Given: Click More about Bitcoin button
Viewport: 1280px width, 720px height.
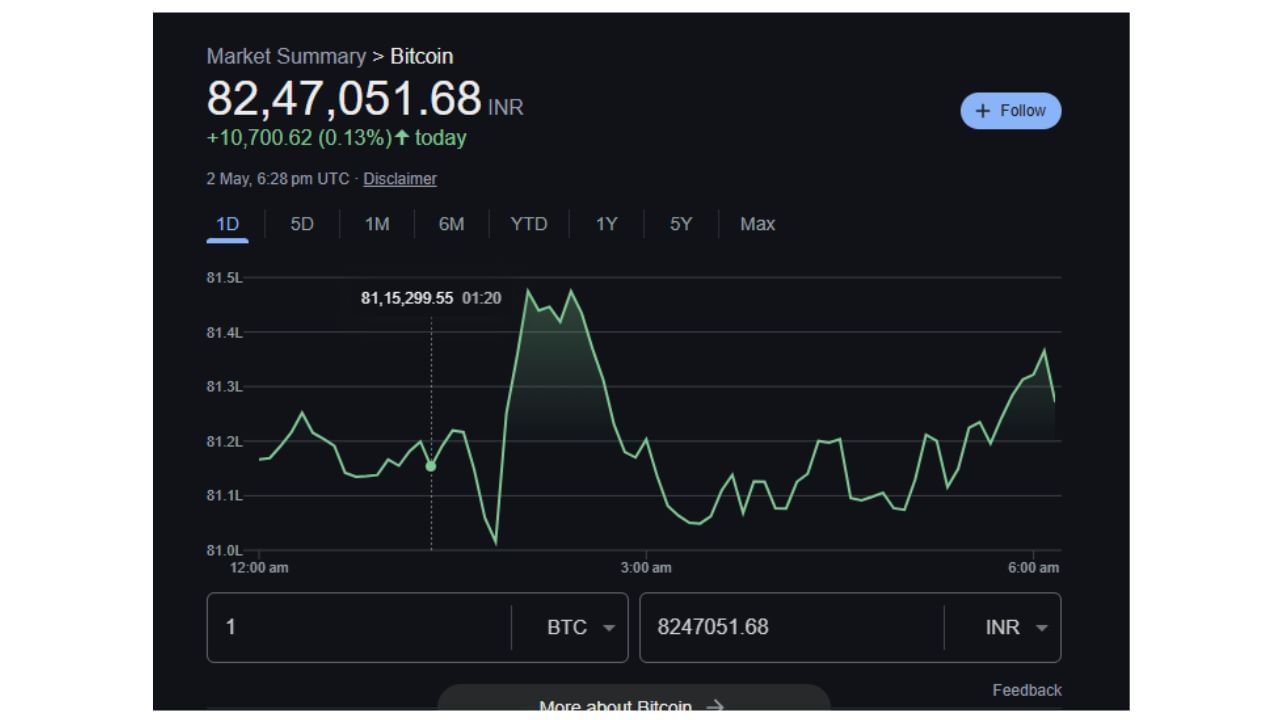Looking at the screenshot, I should click(x=633, y=700).
